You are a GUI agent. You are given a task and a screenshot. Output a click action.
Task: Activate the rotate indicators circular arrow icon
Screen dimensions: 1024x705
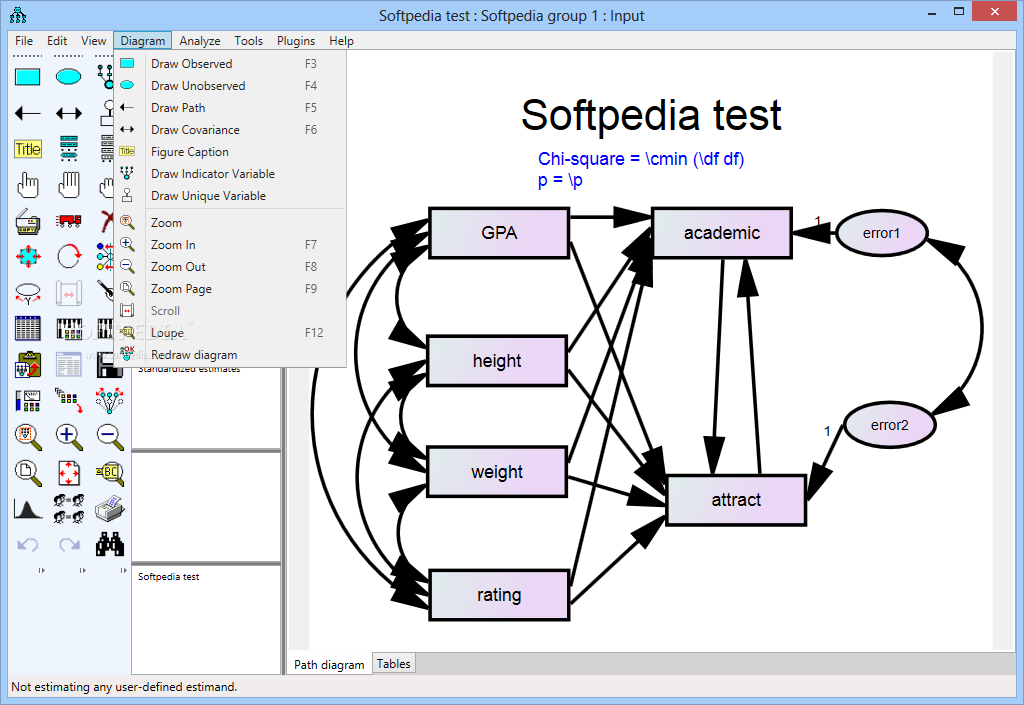click(x=69, y=257)
